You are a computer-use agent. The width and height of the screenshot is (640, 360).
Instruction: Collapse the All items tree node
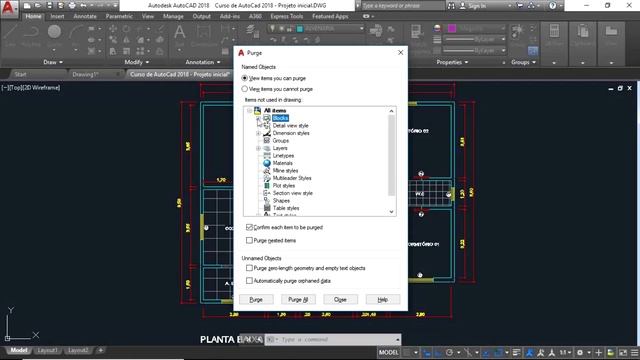click(x=249, y=111)
